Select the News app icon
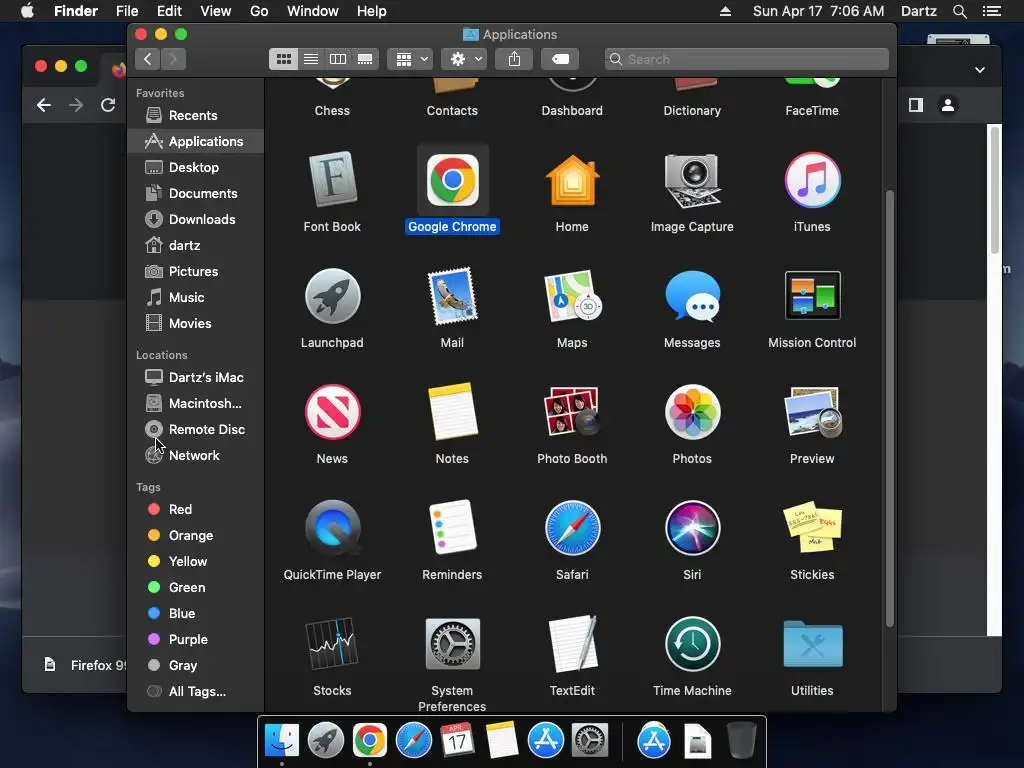The height and width of the screenshot is (768, 1024). coord(332,412)
